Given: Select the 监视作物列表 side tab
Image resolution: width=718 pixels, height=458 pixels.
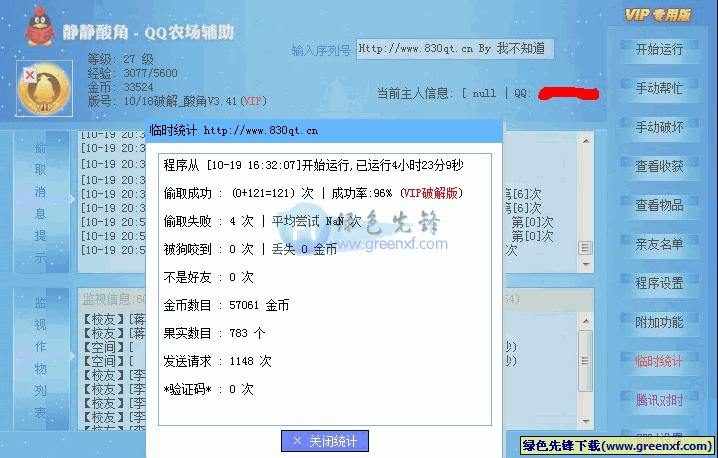Looking at the screenshot, I should (x=40, y=357).
